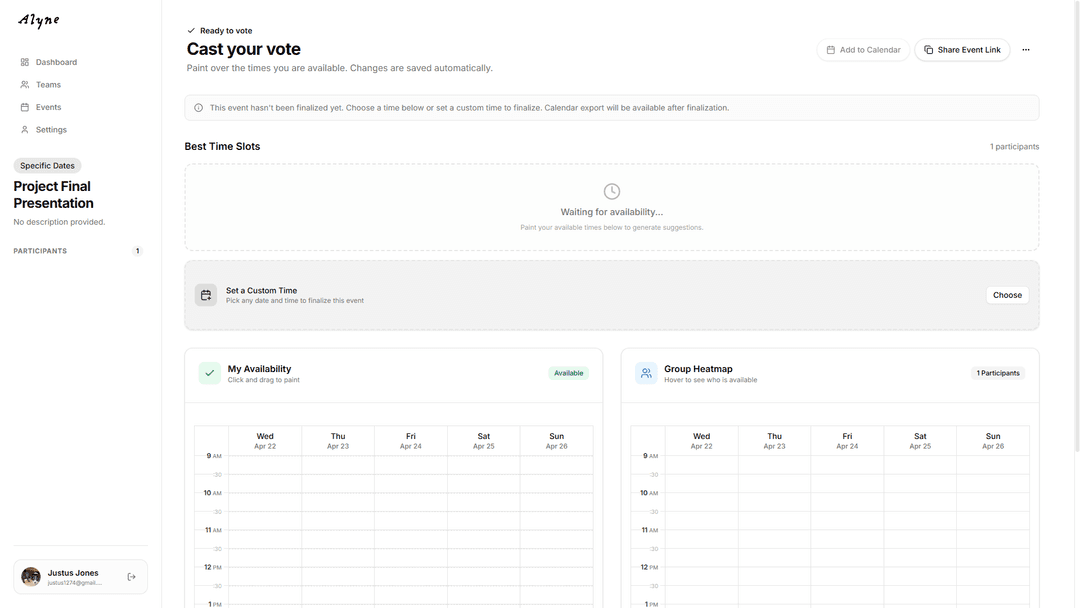Click the 9 AM label in My Availability
This screenshot has width=1080, height=608.
point(214,456)
